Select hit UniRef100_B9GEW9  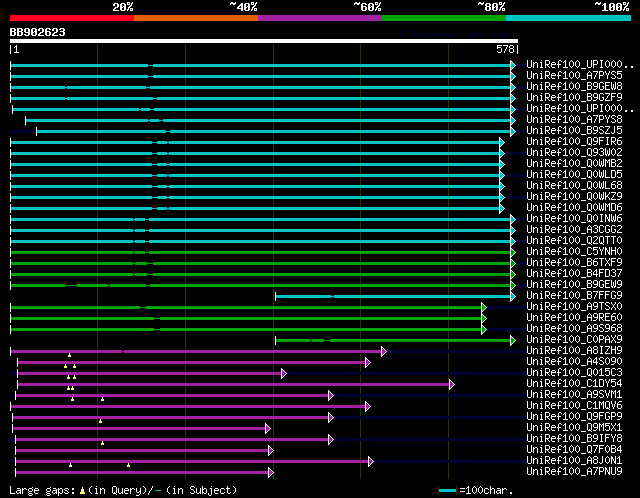tap(574, 285)
